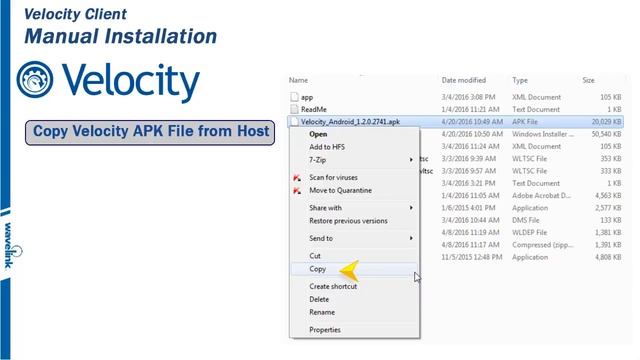Click the 133 KB size cell
This screenshot has height=360, width=640.
pyautogui.click(x=611, y=220)
